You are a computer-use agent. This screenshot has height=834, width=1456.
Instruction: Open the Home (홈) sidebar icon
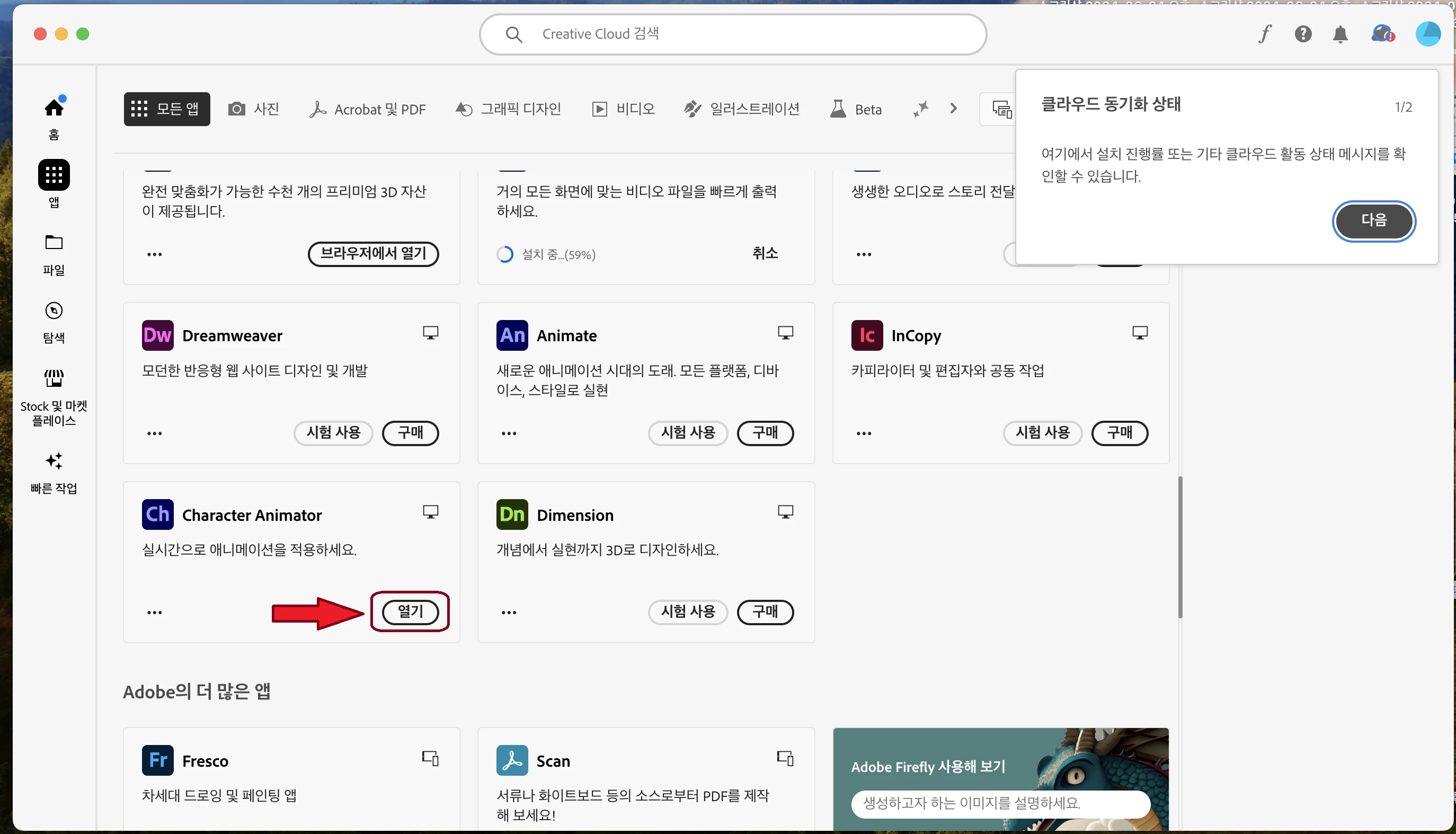54,108
